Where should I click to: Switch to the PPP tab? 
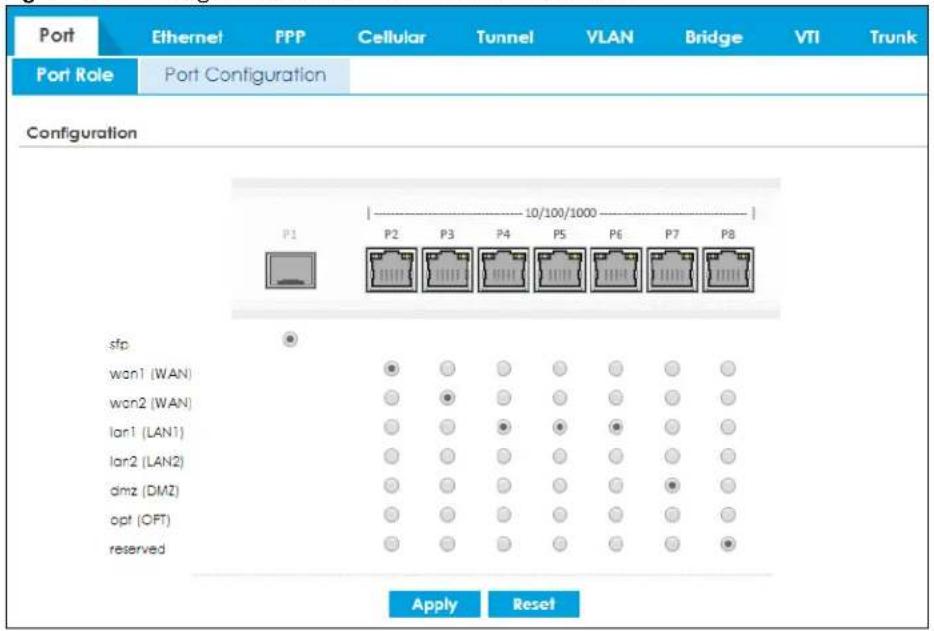290,37
